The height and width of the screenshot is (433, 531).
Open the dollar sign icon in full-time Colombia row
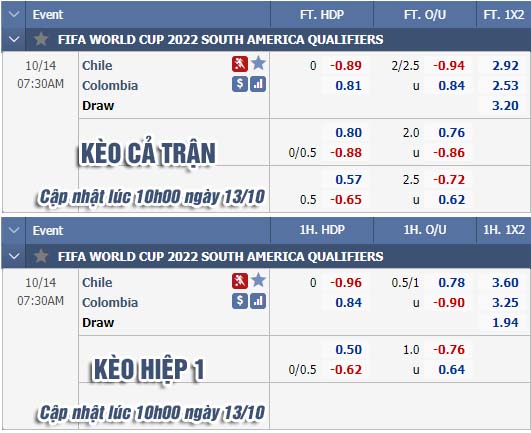click(x=240, y=84)
